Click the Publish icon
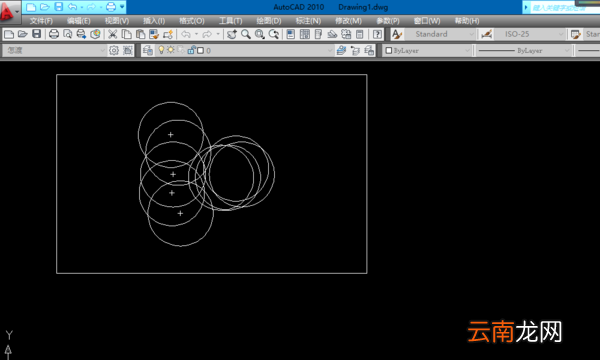This screenshot has height=360, width=600. (81, 34)
